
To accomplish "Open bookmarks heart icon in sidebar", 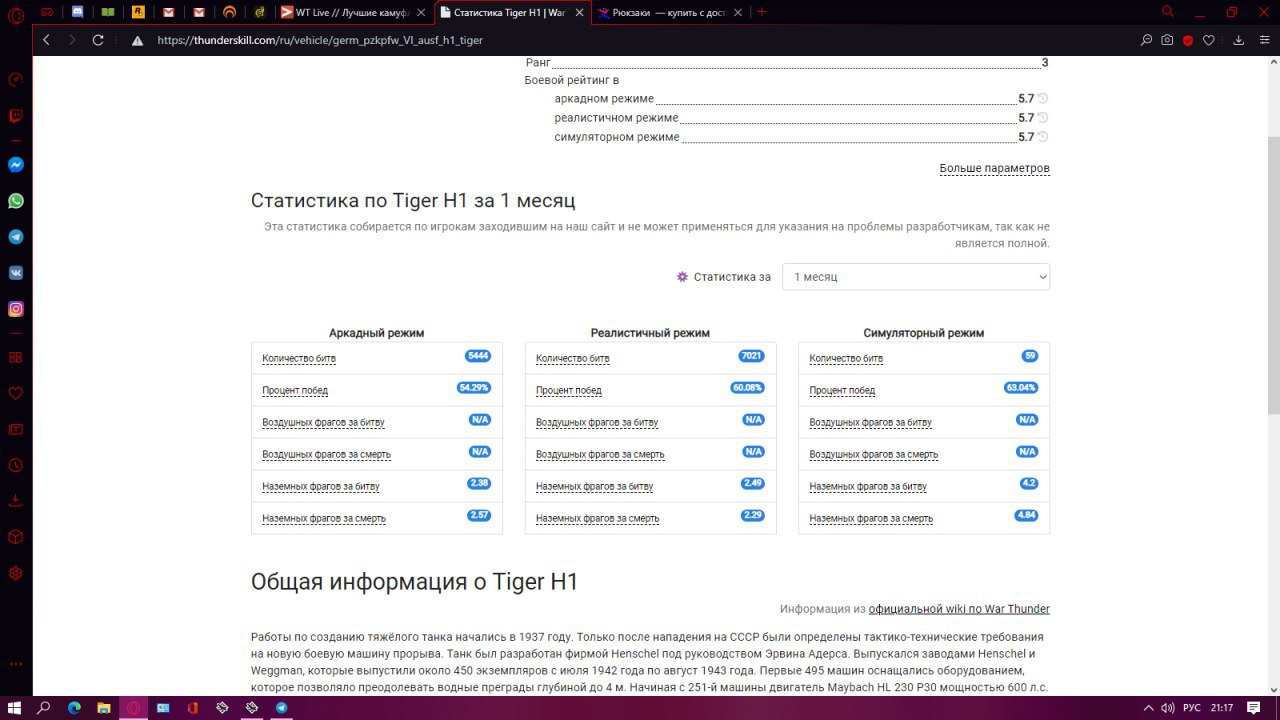I will 16,393.
